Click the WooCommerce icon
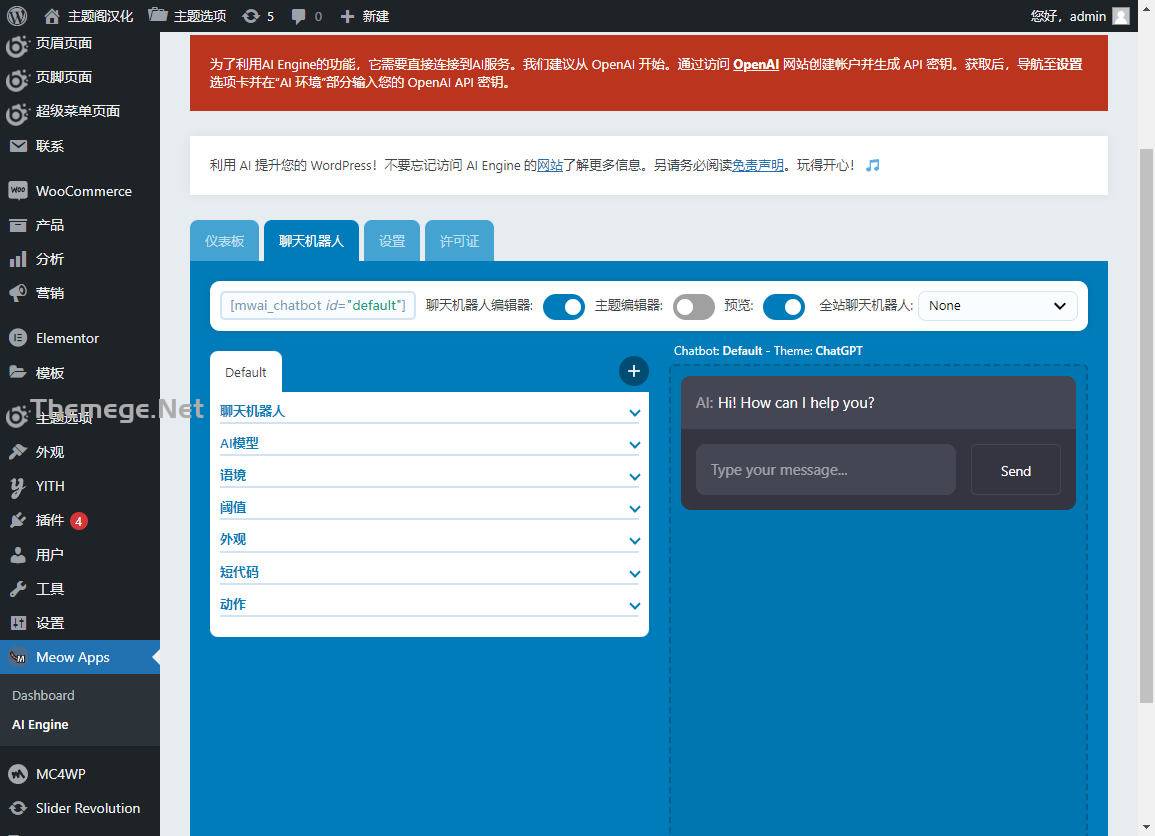This screenshot has height=836, width=1155. (18, 191)
